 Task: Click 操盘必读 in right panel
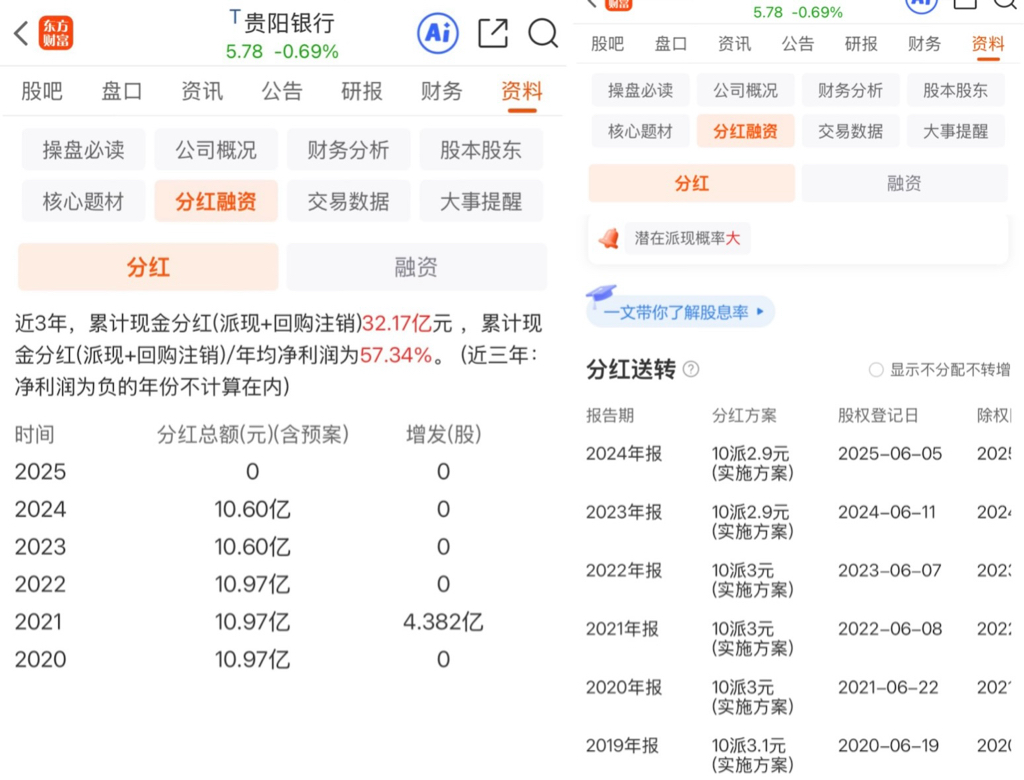[641, 90]
